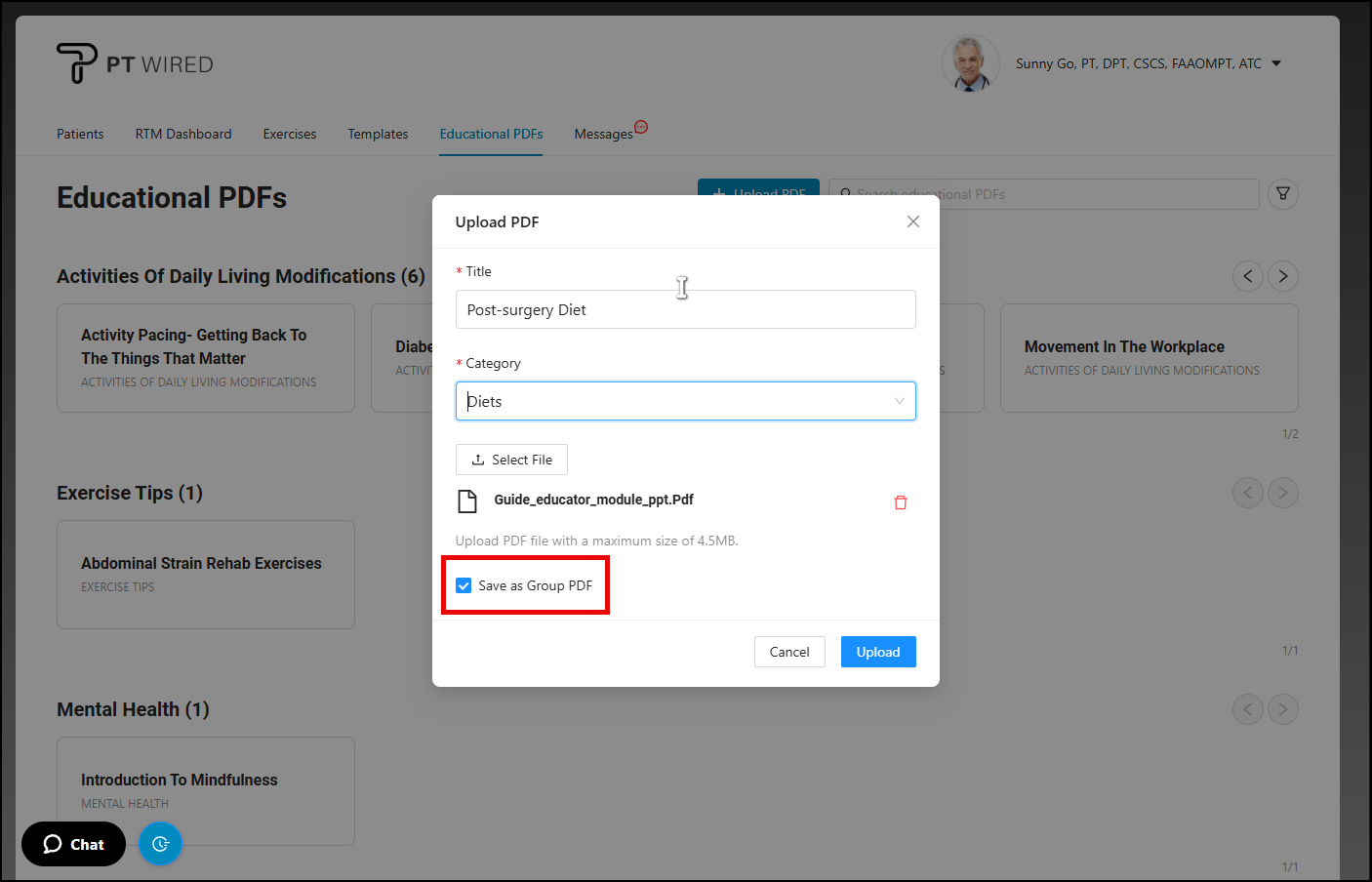1372x882 pixels.
Task: Click the Cancel button
Action: 788,652
